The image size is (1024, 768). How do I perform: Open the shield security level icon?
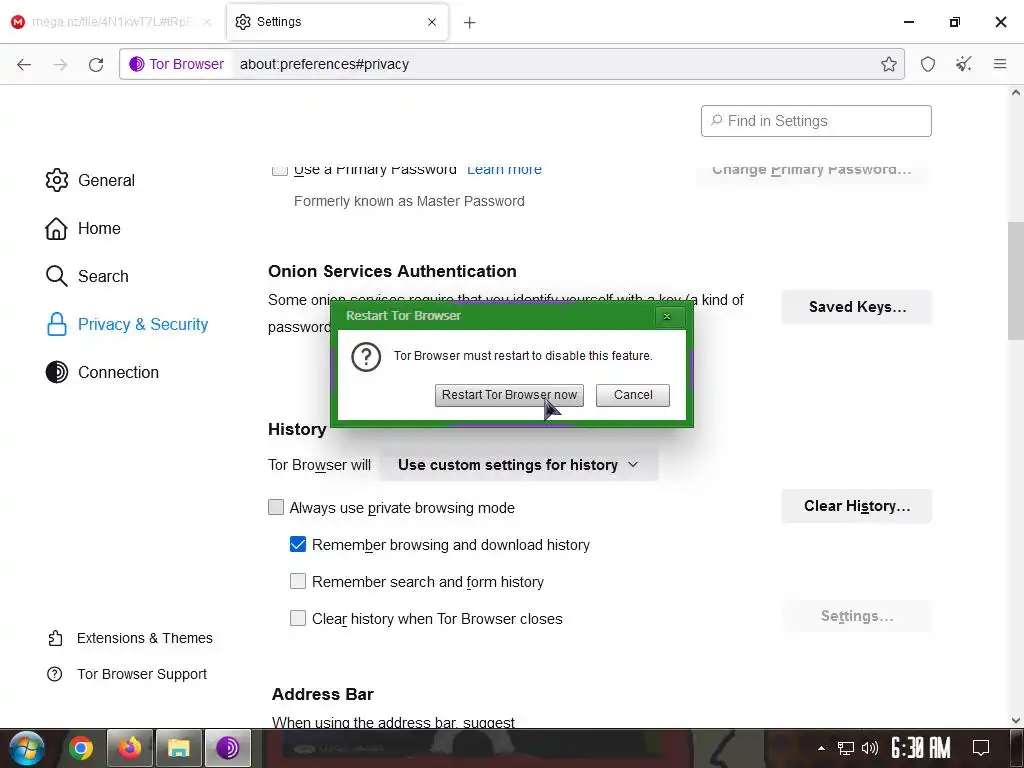(927, 64)
